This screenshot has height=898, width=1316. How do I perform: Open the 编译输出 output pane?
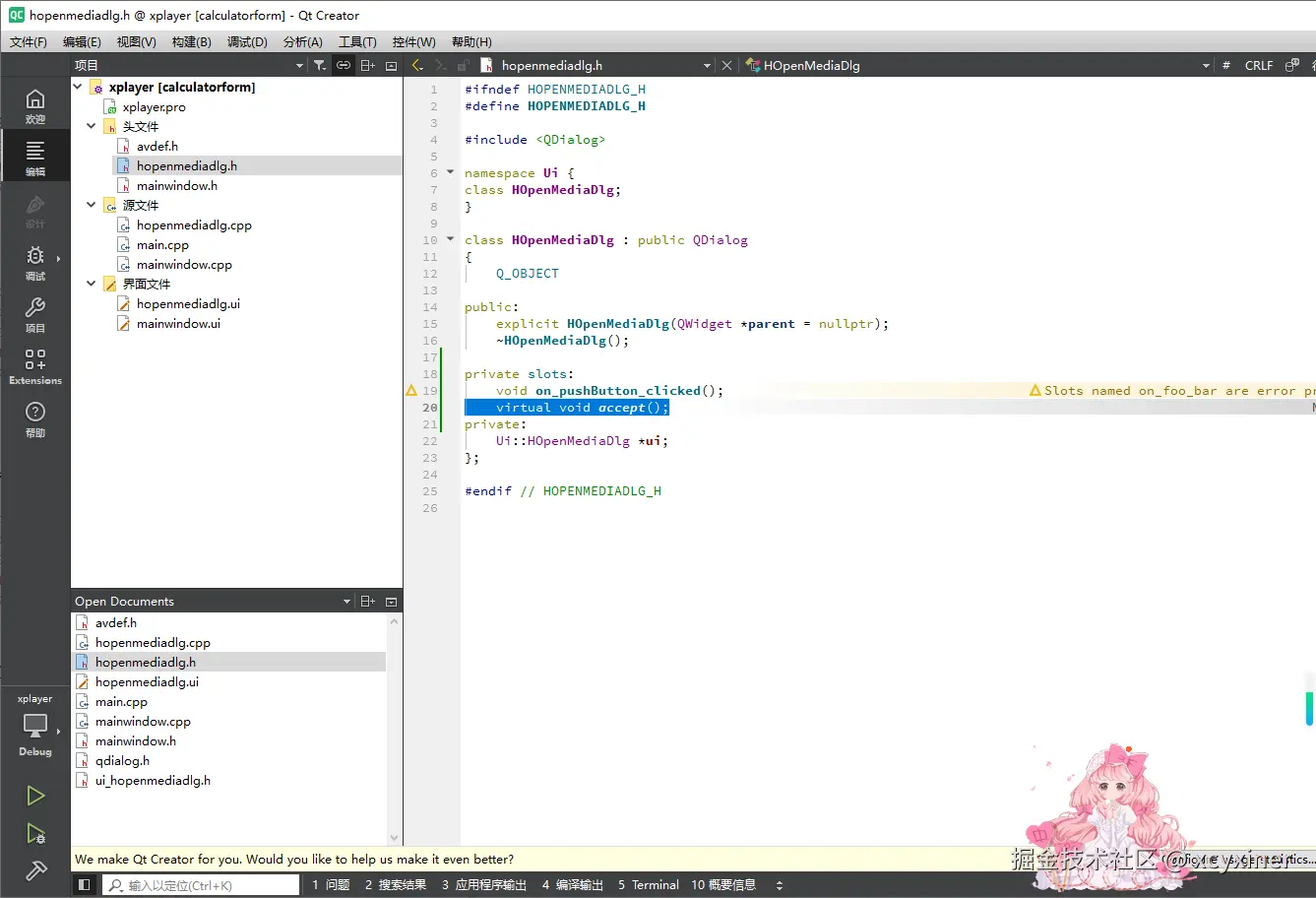click(572, 885)
